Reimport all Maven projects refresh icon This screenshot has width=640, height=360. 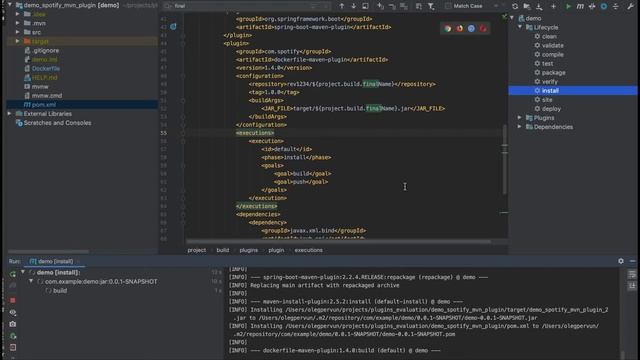tap(515, 7)
